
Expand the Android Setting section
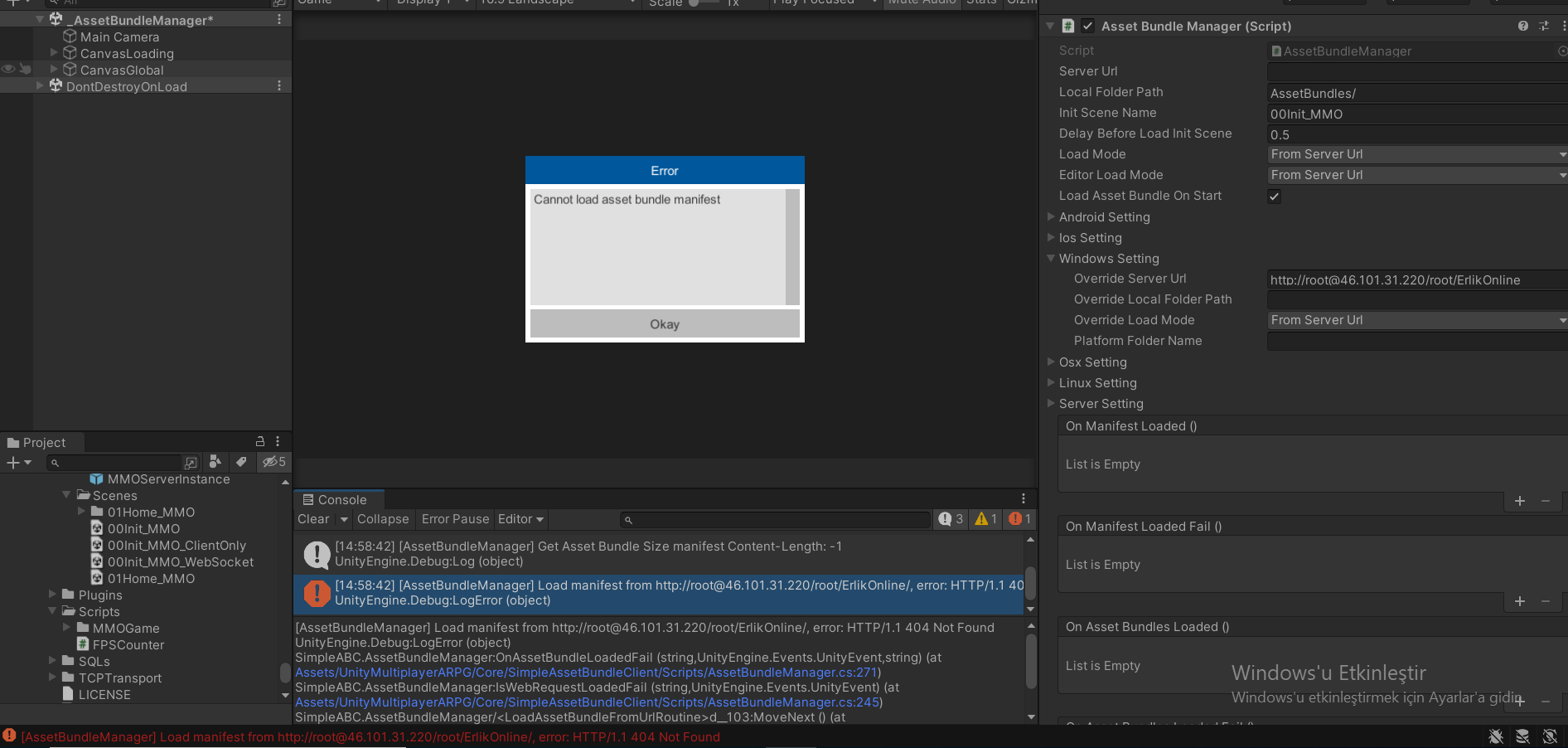click(1051, 217)
